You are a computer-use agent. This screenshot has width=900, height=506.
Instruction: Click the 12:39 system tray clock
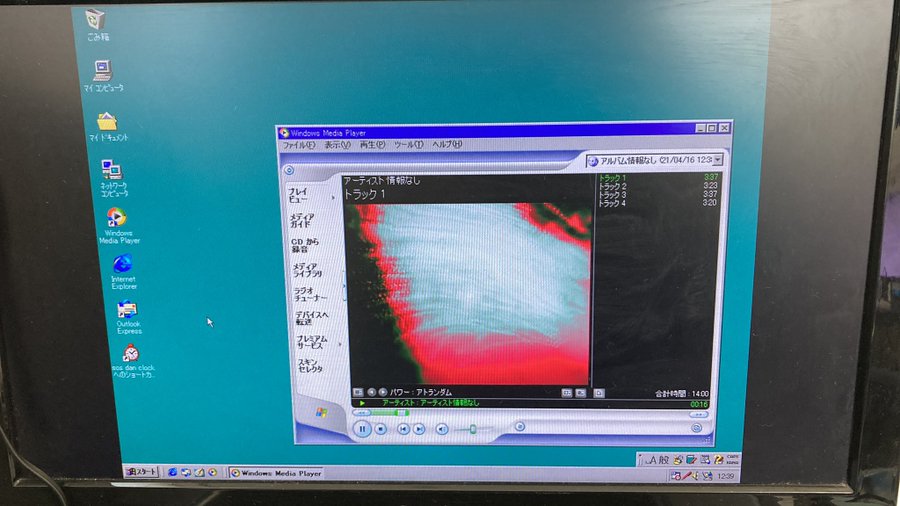click(726, 476)
